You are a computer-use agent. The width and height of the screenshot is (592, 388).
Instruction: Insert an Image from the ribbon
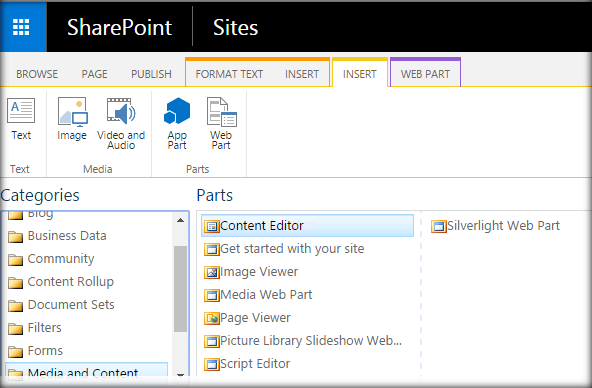[x=72, y=111]
